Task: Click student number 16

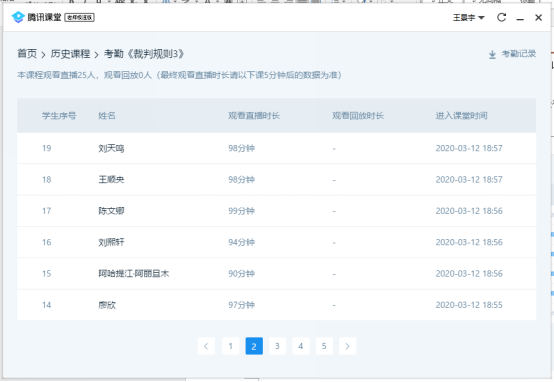Action: pos(47,242)
